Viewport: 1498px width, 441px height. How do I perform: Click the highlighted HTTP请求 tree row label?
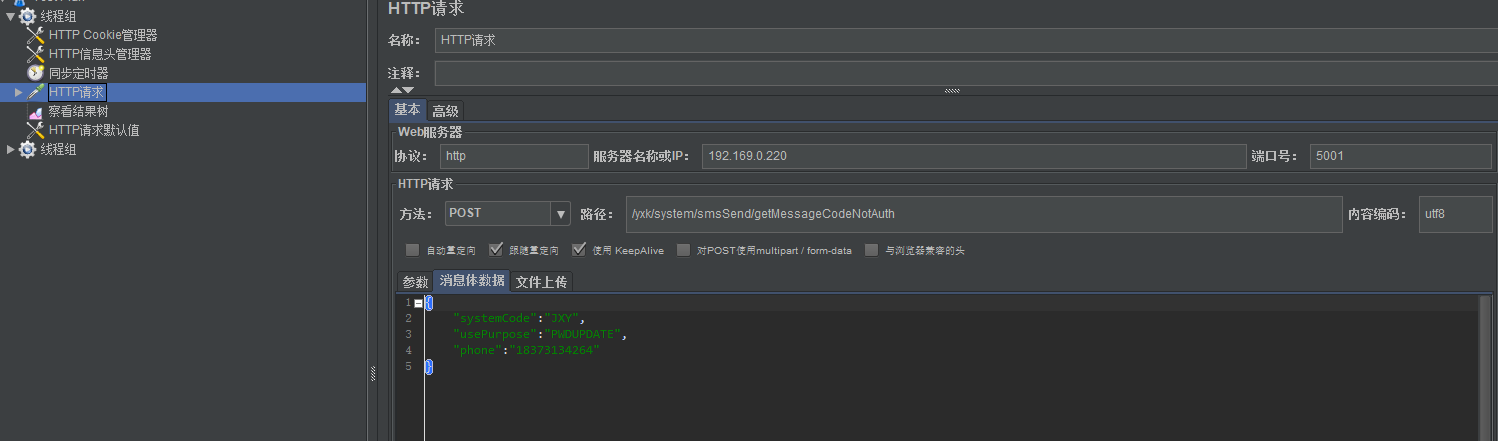(76, 92)
